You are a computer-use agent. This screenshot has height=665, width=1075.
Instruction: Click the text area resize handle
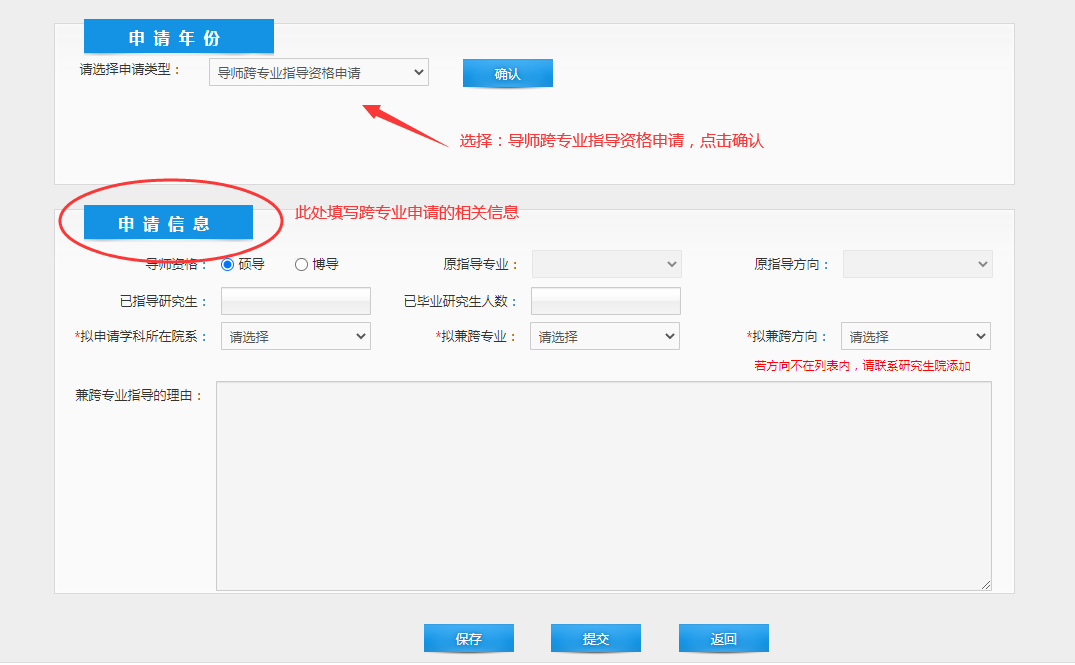986,584
